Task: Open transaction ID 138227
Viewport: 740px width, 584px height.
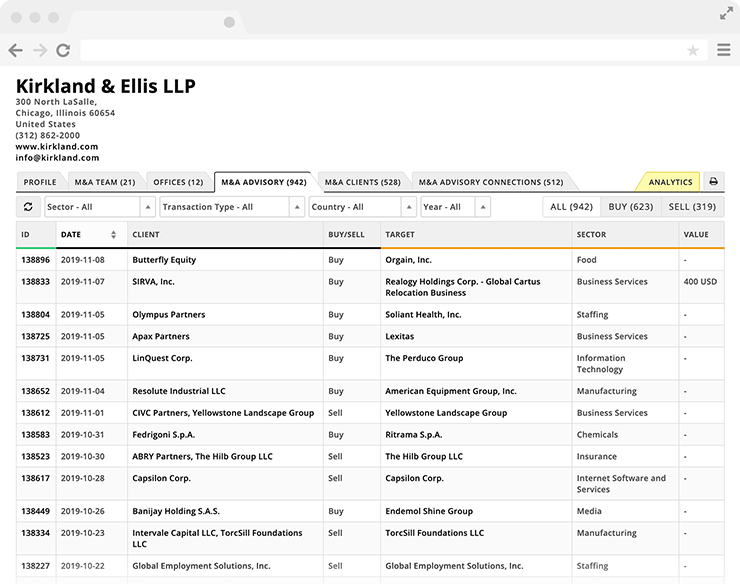Action: click(x=35, y=566)
